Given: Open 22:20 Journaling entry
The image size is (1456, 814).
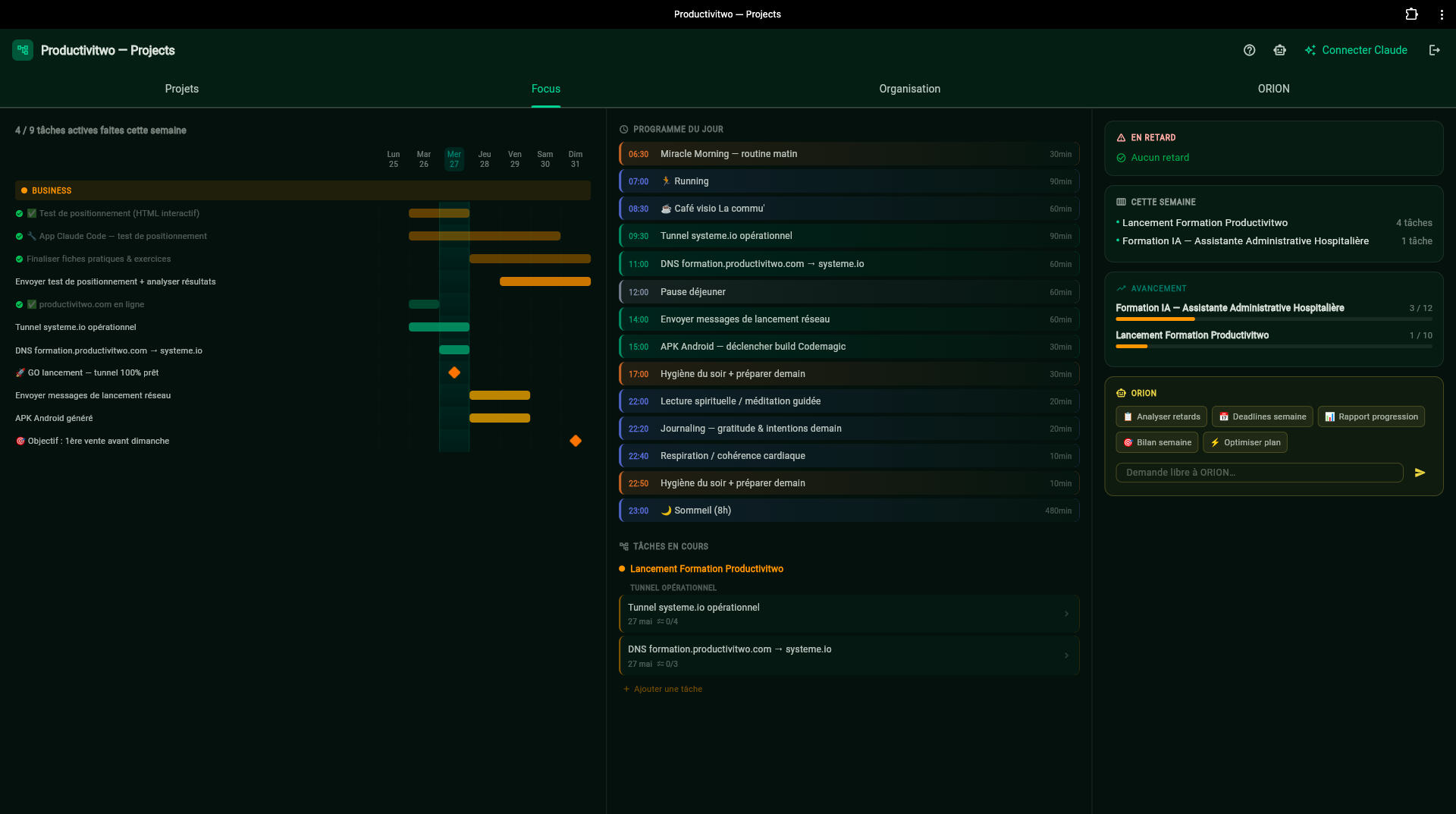Looking at the screenshot, I should [849, 429].
